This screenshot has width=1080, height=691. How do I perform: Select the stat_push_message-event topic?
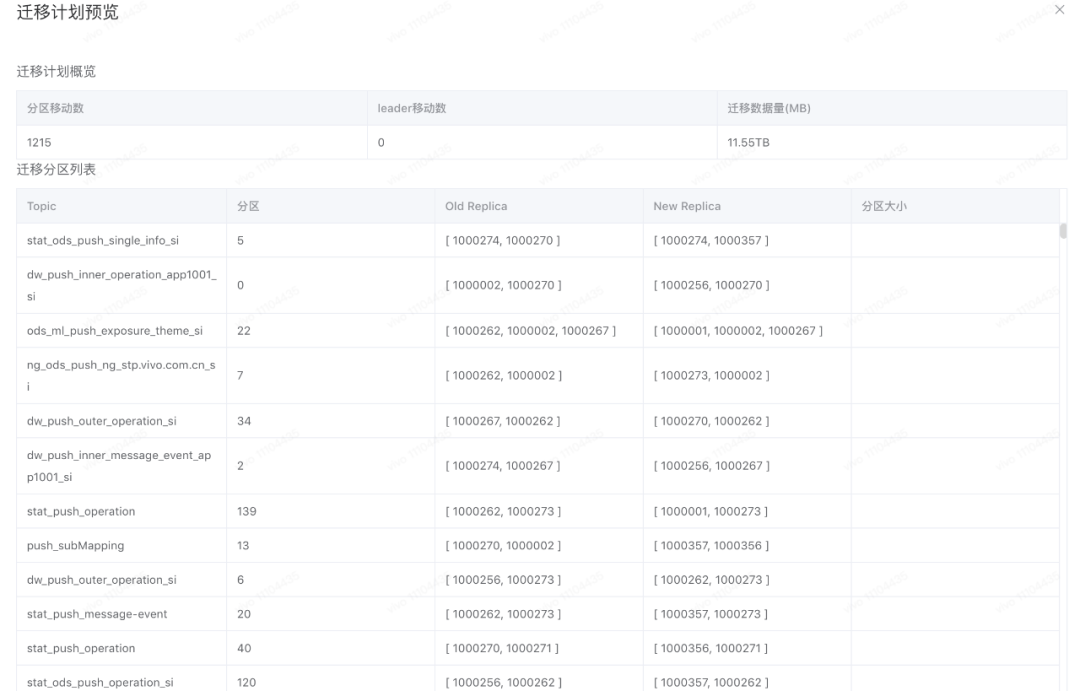coord(97,614)
